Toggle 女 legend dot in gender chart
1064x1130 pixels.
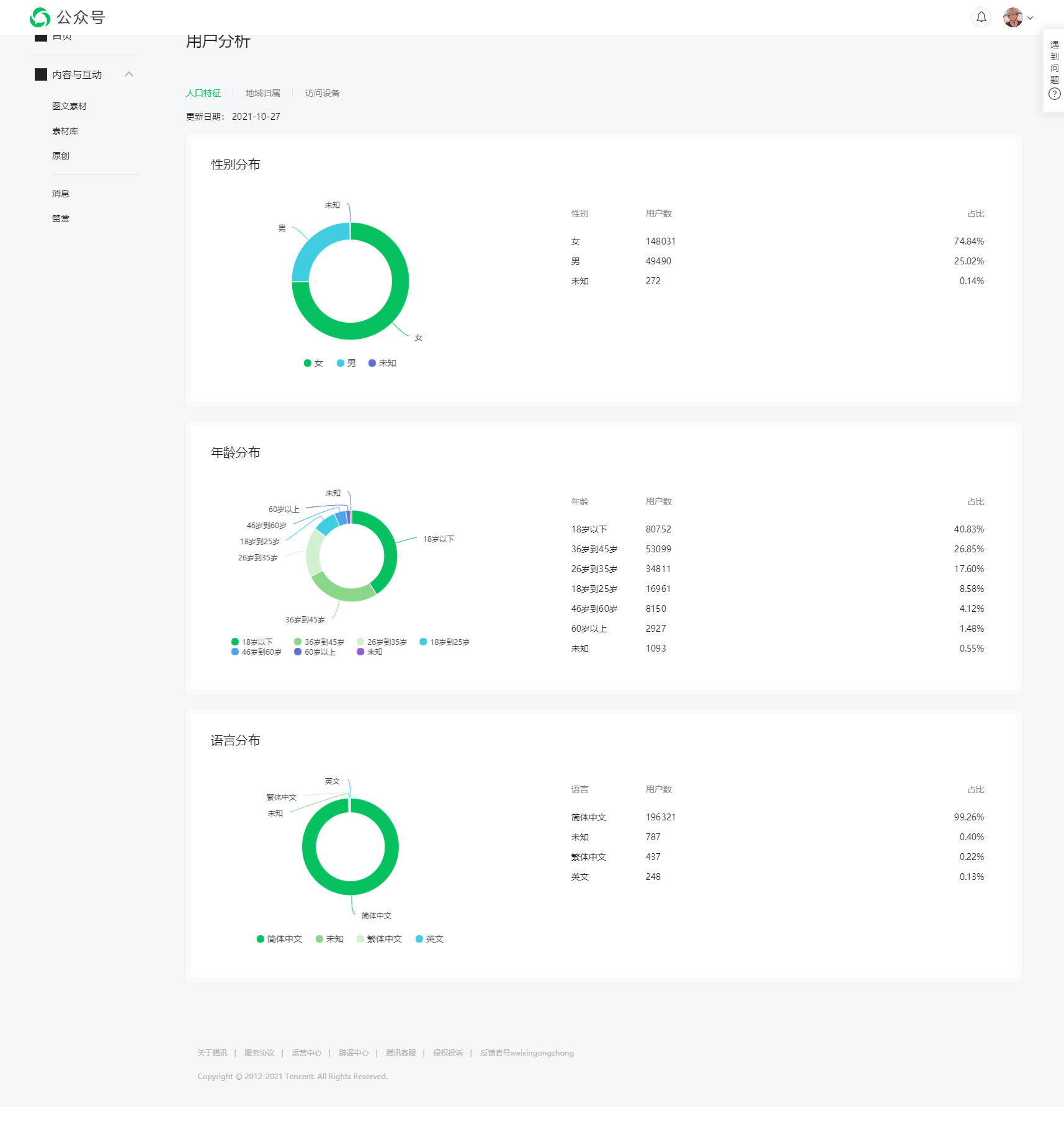(307, 364)
